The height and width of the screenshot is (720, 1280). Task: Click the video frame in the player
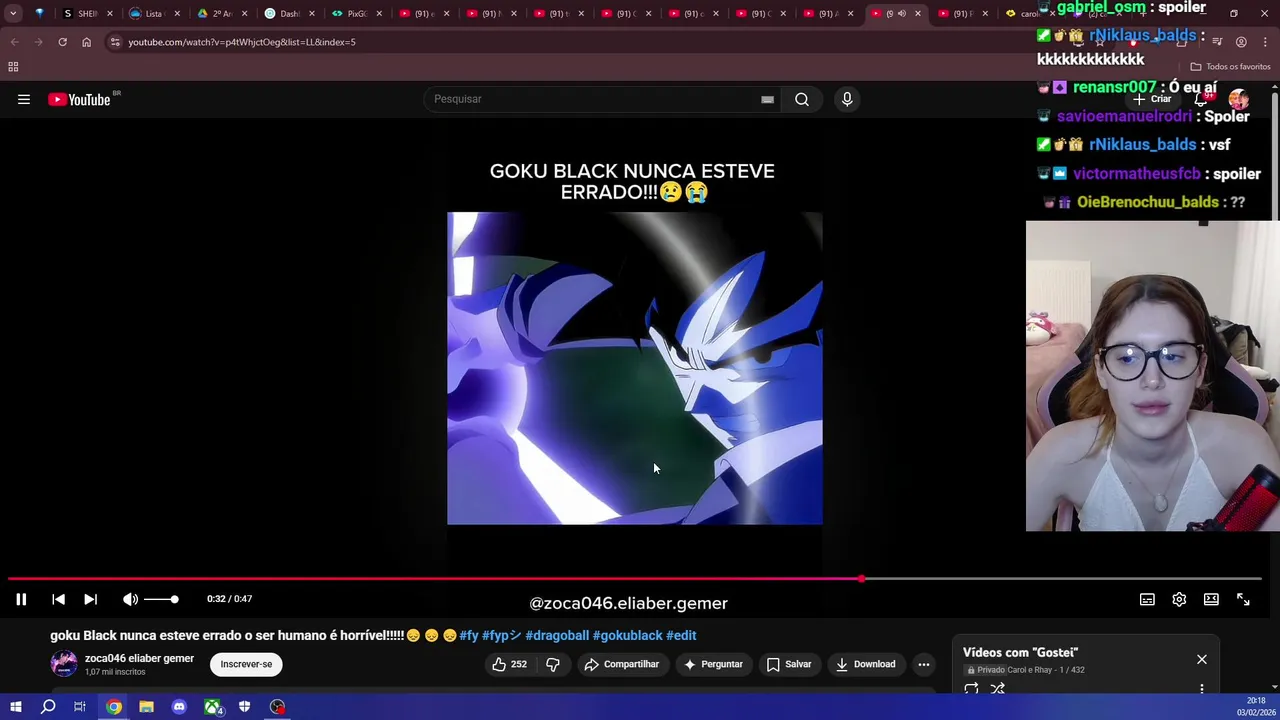pyautogui.click(x=635, y=368)
